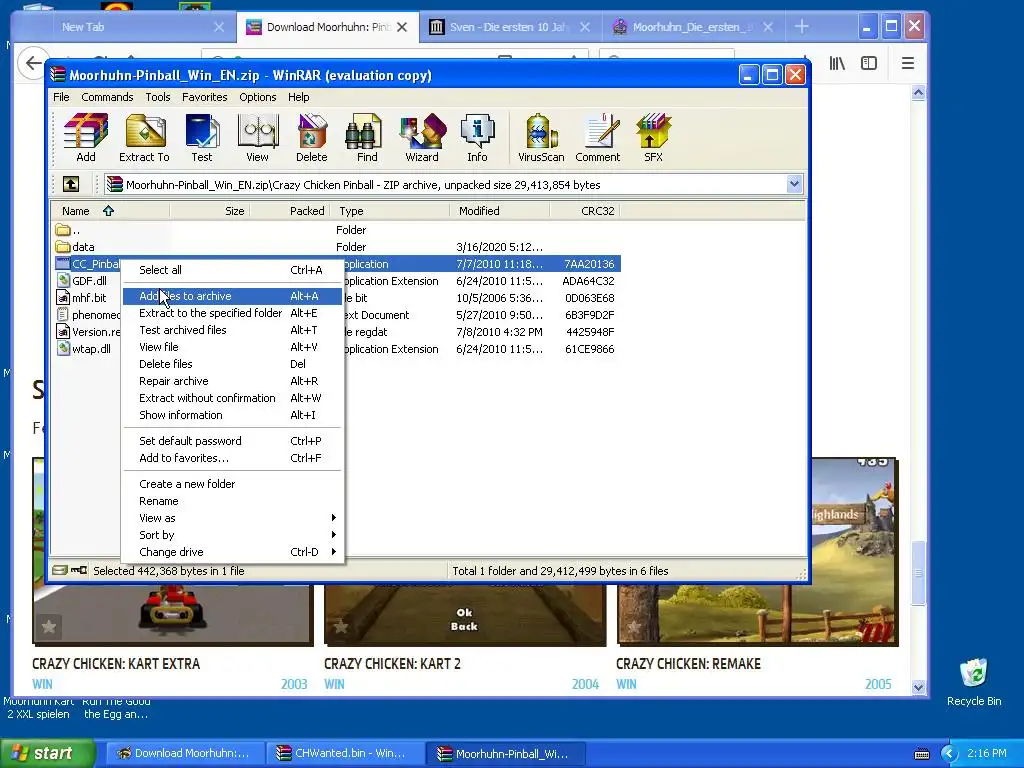Sort file list by CRC32 column header
Screen dimensions: 1024x768
(x=584, y=211)
